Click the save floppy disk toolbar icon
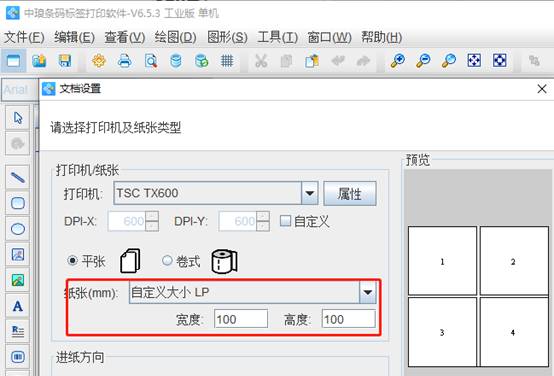554x376 pixels. click(x=65, y=61)
